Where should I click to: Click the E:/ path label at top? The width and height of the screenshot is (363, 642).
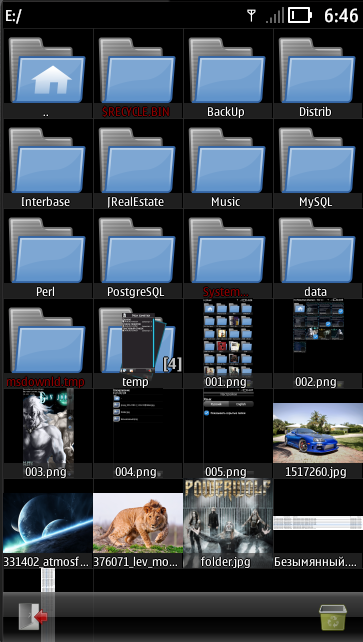point(14,16)
